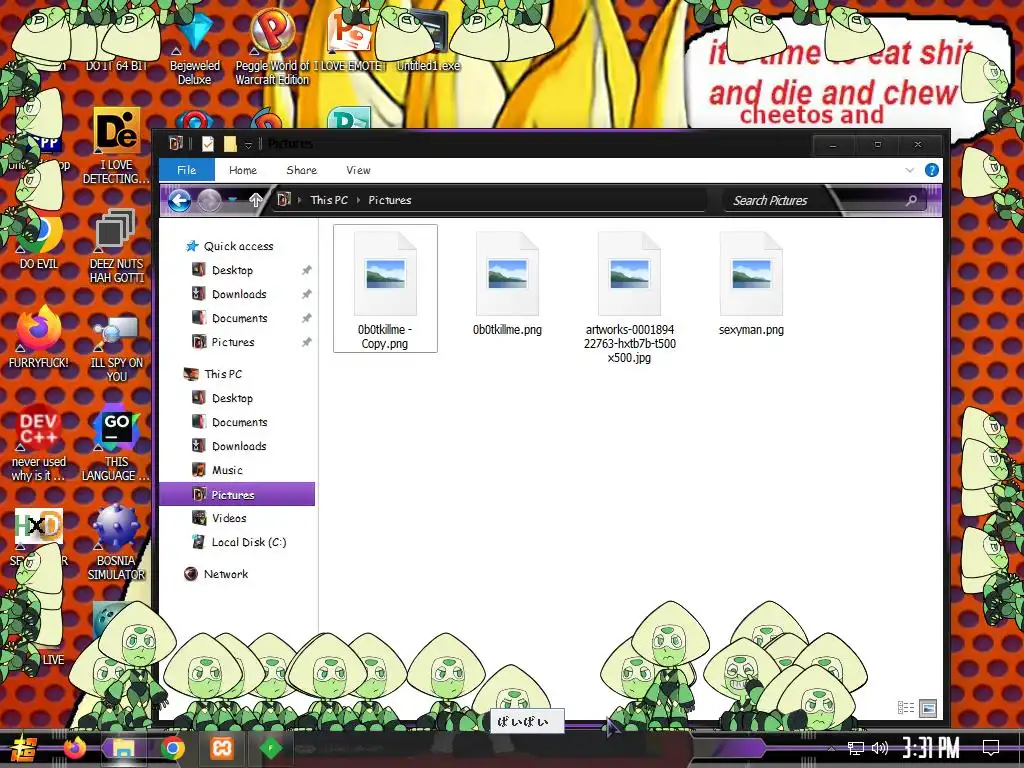Select highlighted Pictures under This PC

[x=237, y=494]
